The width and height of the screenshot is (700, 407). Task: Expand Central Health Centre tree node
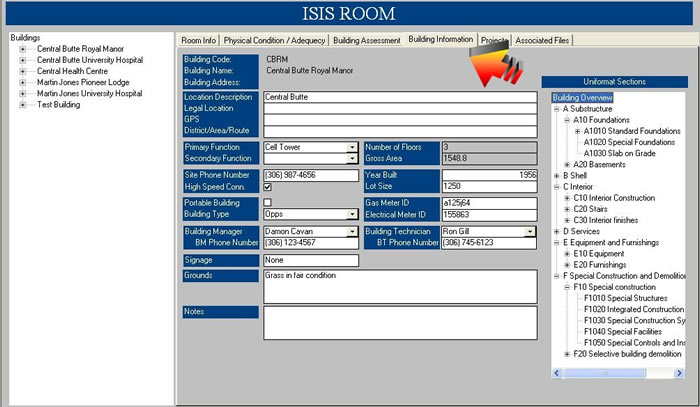pos(22,71)
